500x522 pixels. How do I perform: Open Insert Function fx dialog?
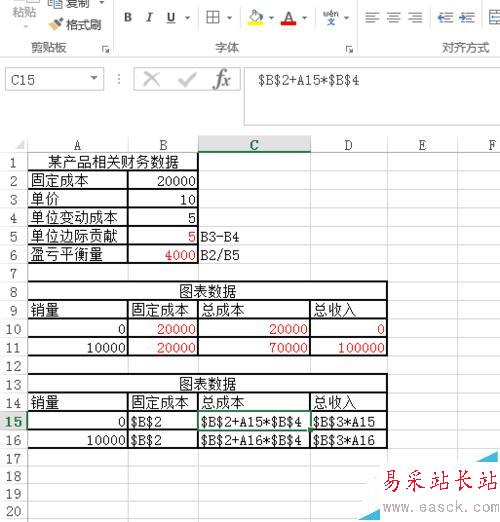(222, 79)
